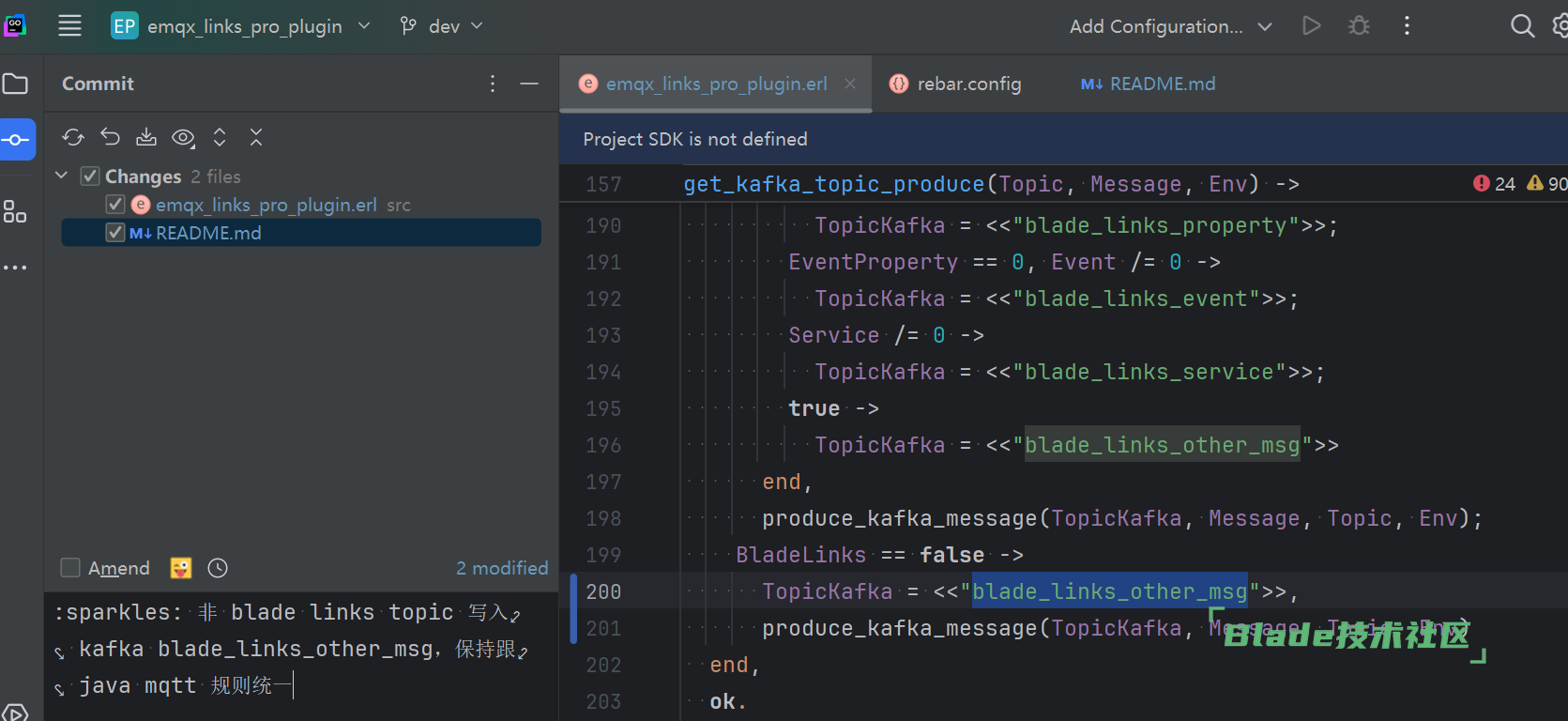This screenshot has width=1568, height=721.
Task: Start debugging with the bug icon
Action: [1359, 26]
